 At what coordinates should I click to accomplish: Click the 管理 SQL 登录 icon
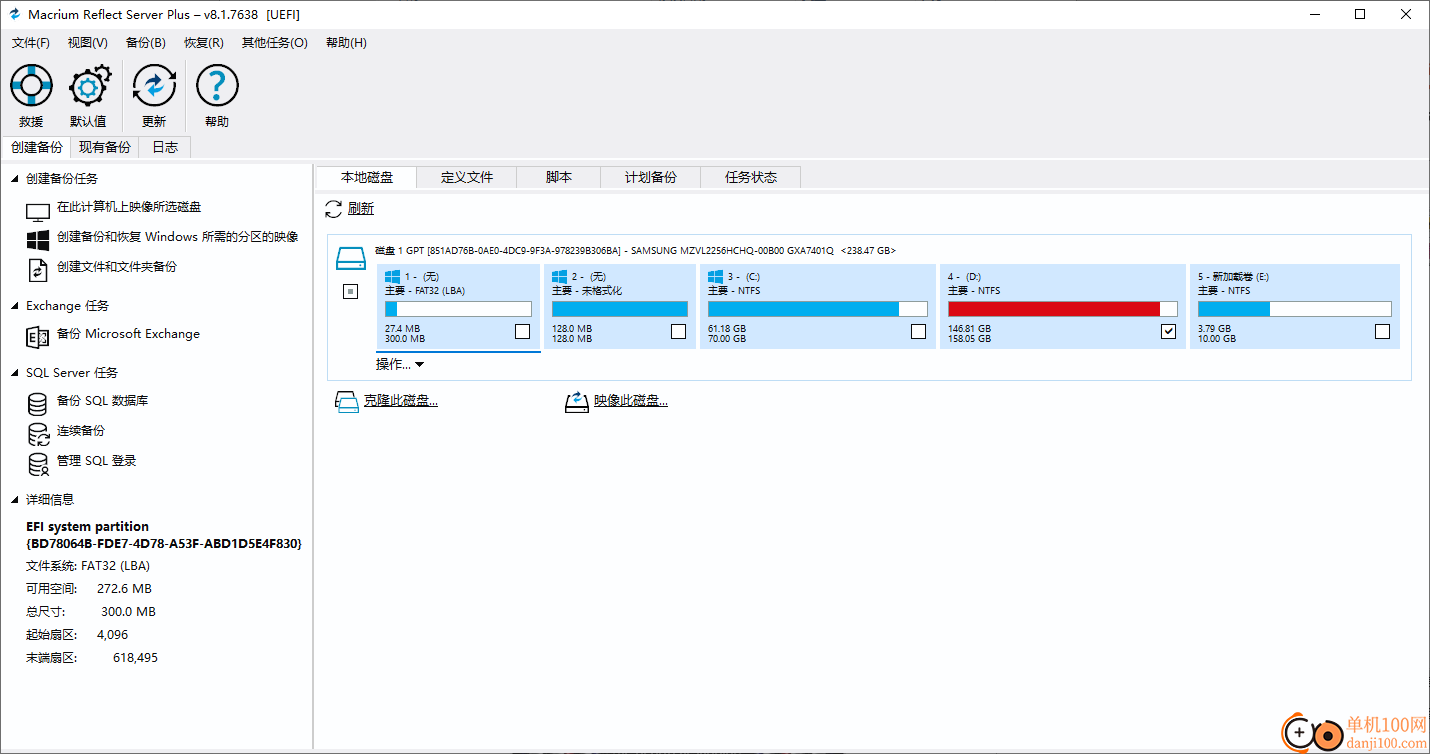coord(38,464)
